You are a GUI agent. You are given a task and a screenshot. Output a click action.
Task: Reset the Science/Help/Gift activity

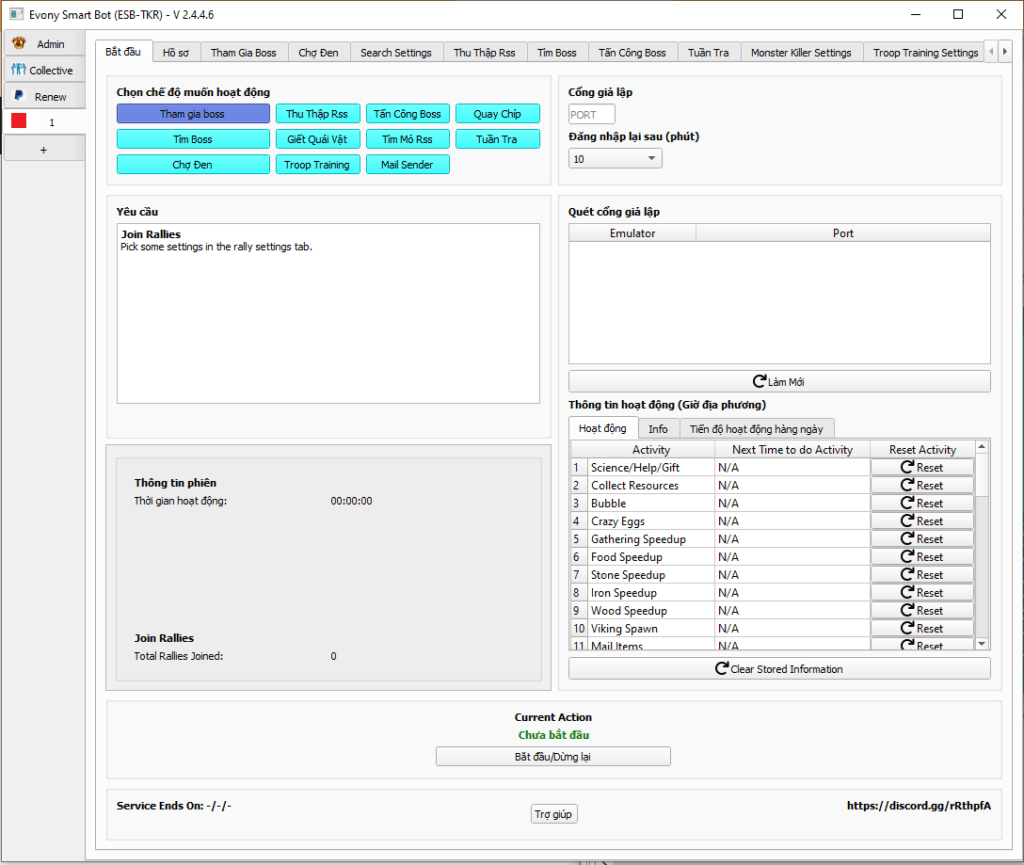(921, 467)
